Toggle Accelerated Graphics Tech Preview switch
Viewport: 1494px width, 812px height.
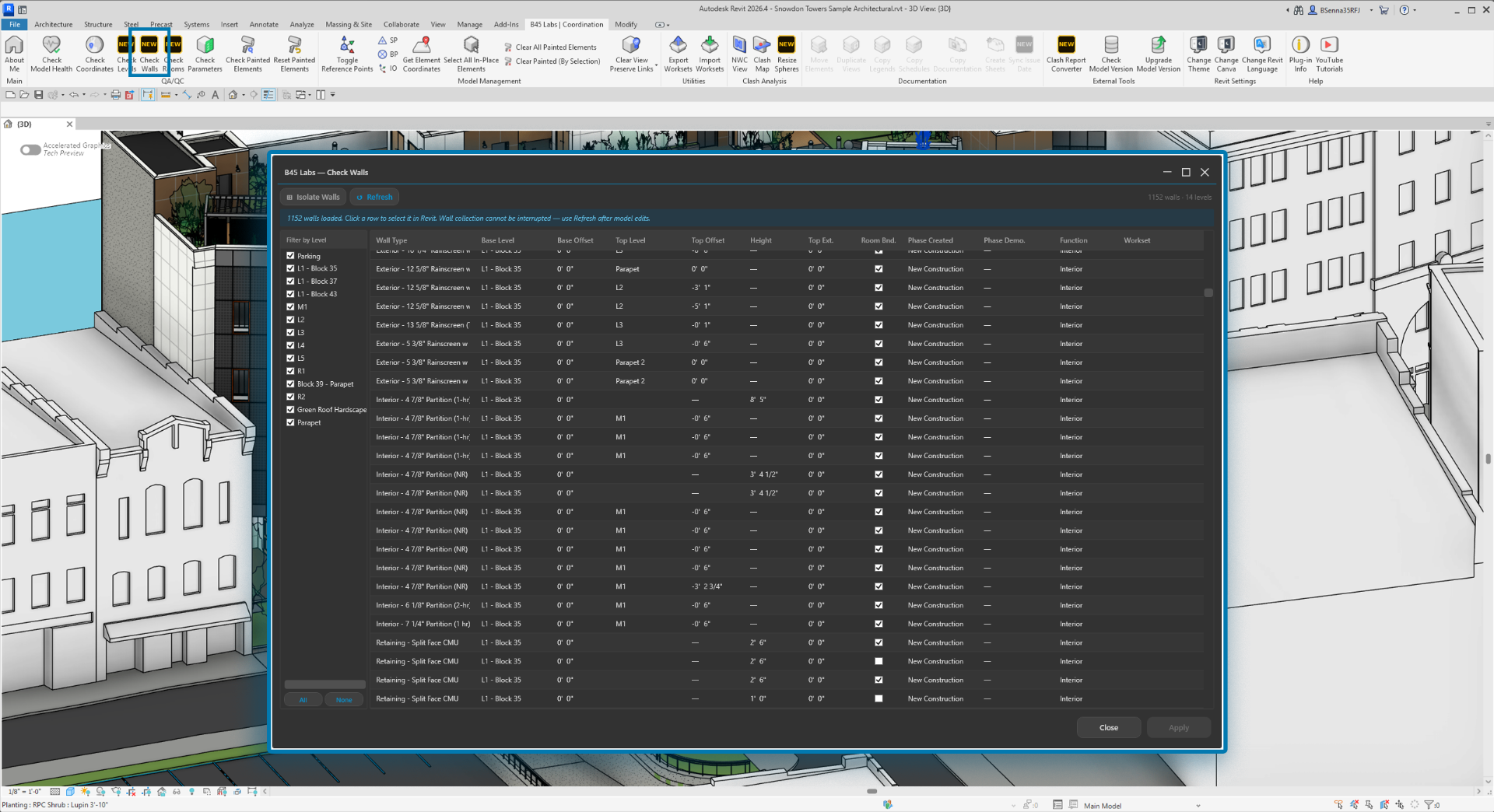tap(30, 149)
